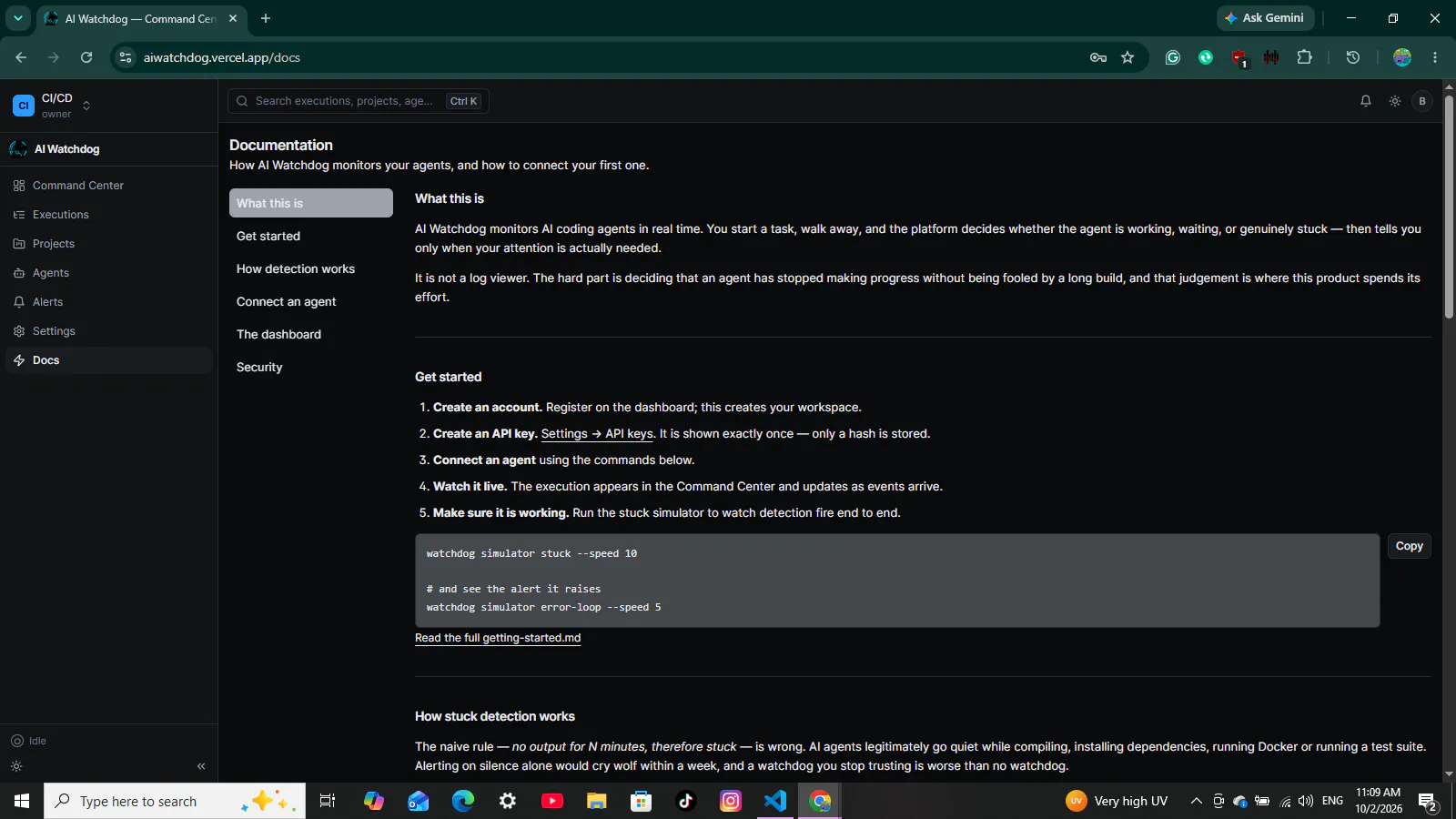Focus the search executions input field

359,101
